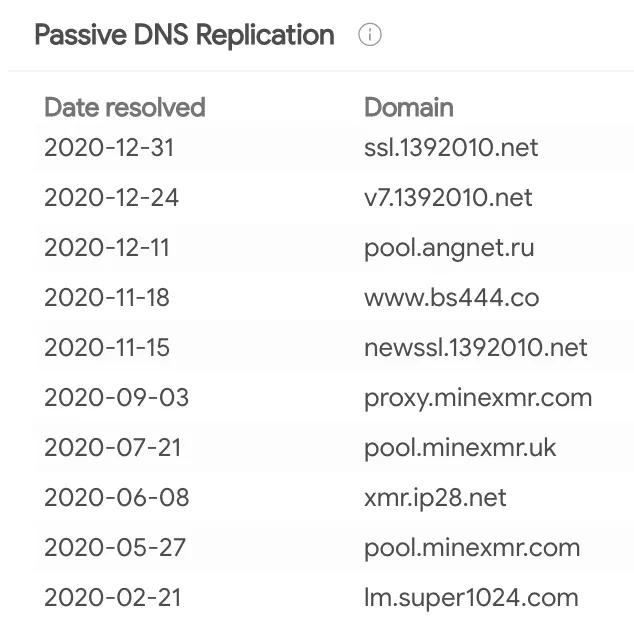This screenshot has width=634, height=638.
Task: Click the 2020-02-21 resolved date
Action: tap(113, 598)
